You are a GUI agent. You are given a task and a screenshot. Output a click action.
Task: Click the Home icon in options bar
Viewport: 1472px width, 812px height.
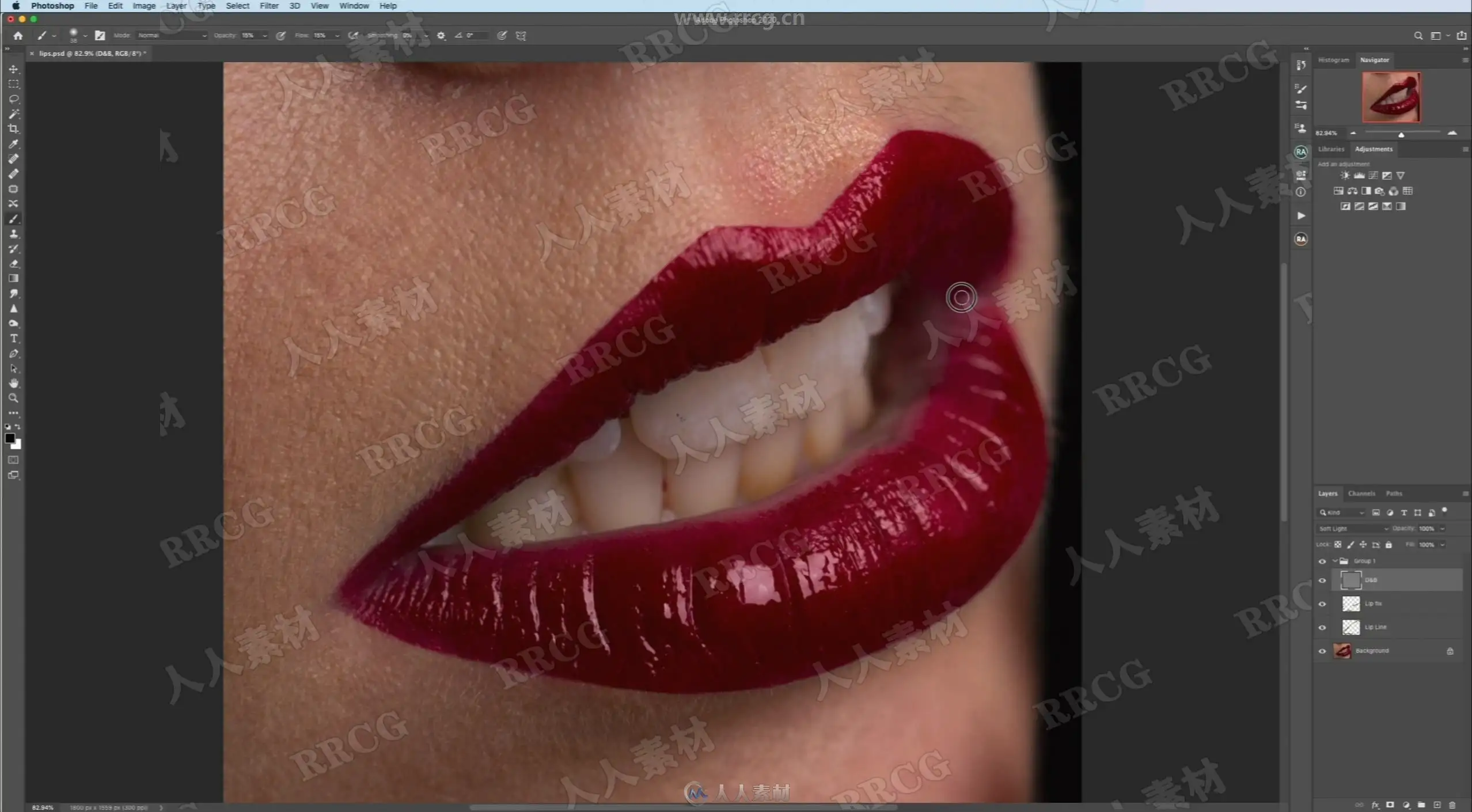click(x=18, y=36)
